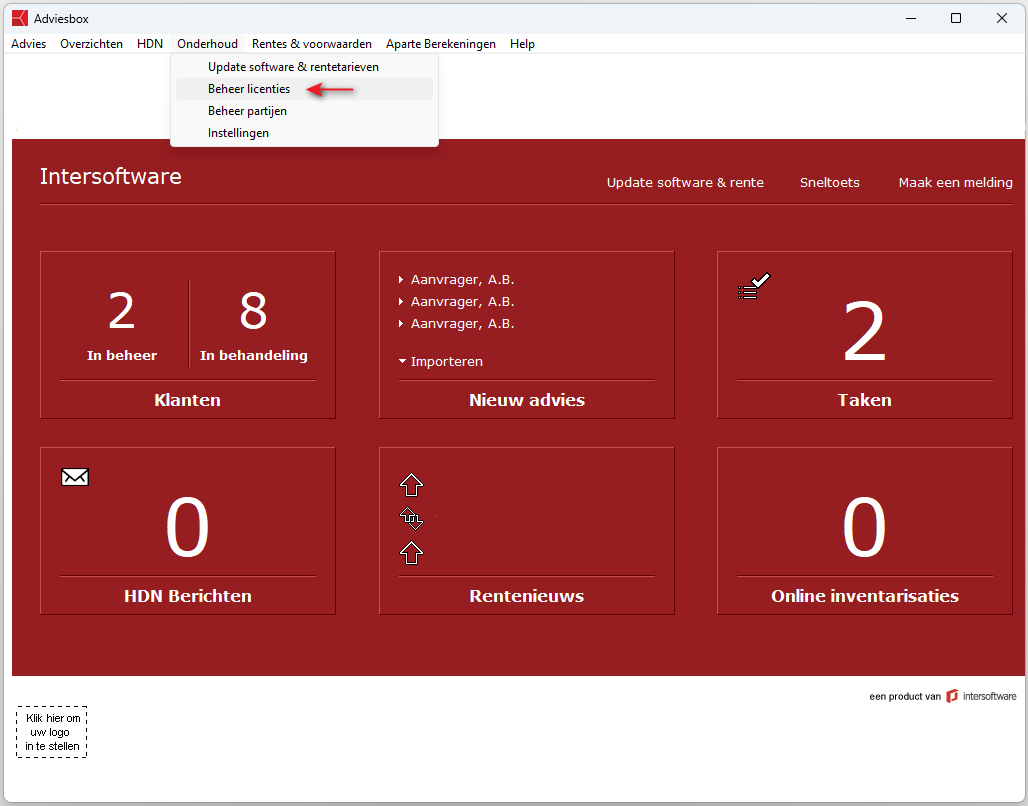Click the Online inventarisaties tile label

pos(865,596)
